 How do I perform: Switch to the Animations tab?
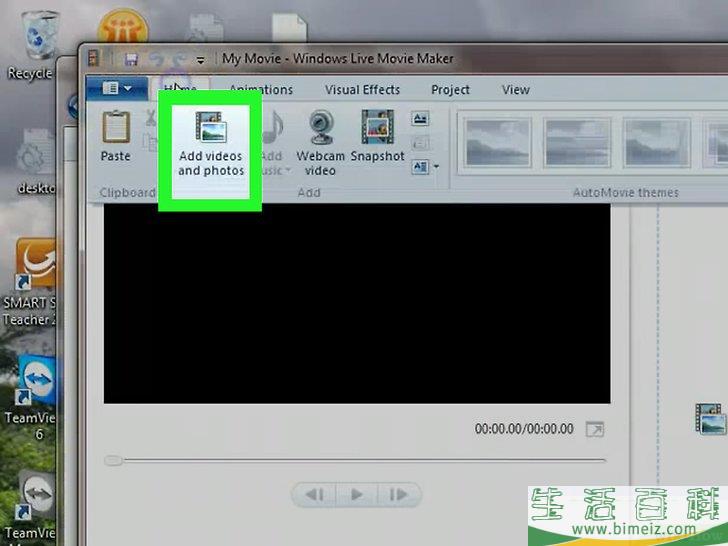pos(261,90)
